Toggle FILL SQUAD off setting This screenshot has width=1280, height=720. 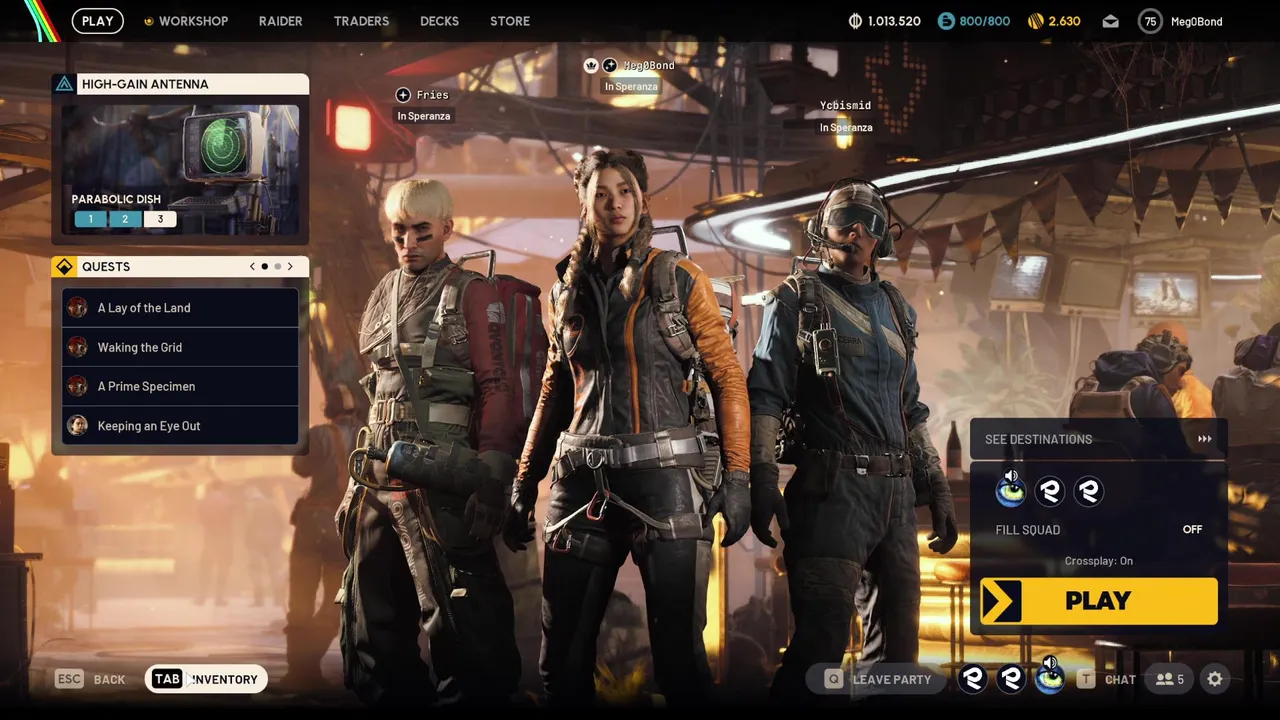tap(1098, 530)
